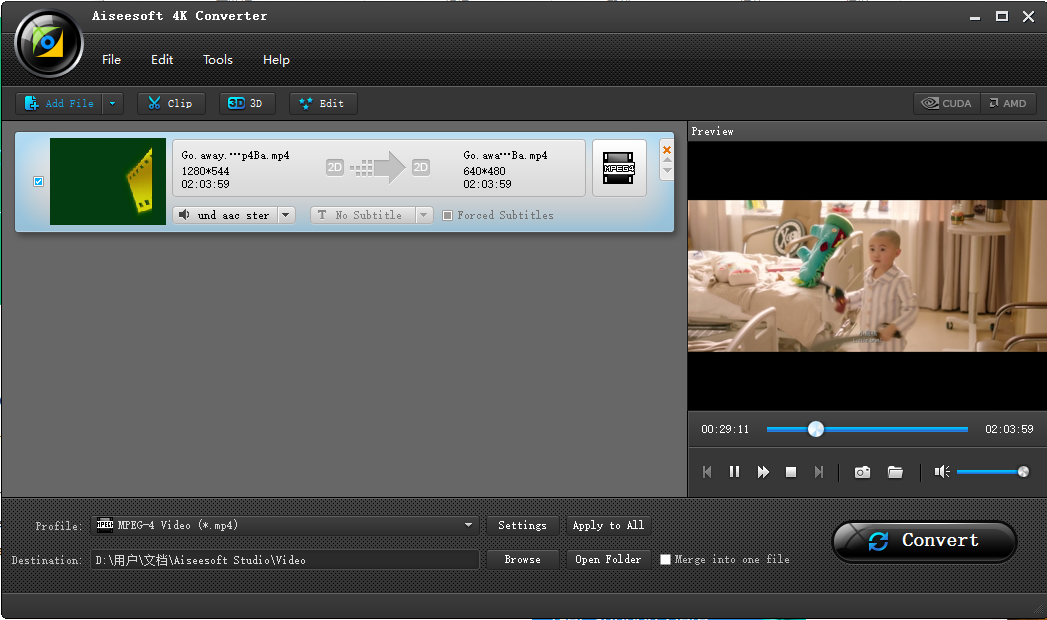Select the 3D conversion tool

pyautogui.click(x=247, y=103)
